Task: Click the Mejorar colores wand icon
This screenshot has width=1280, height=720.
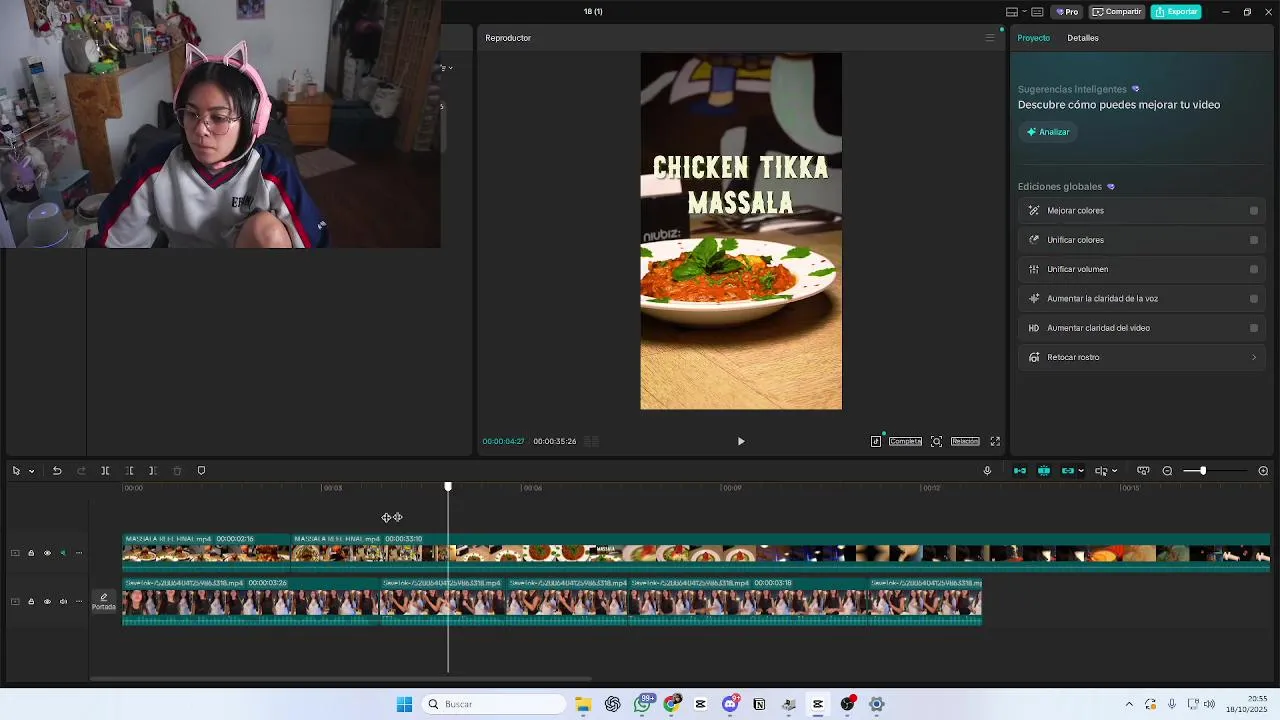Action: (1034, 211)
